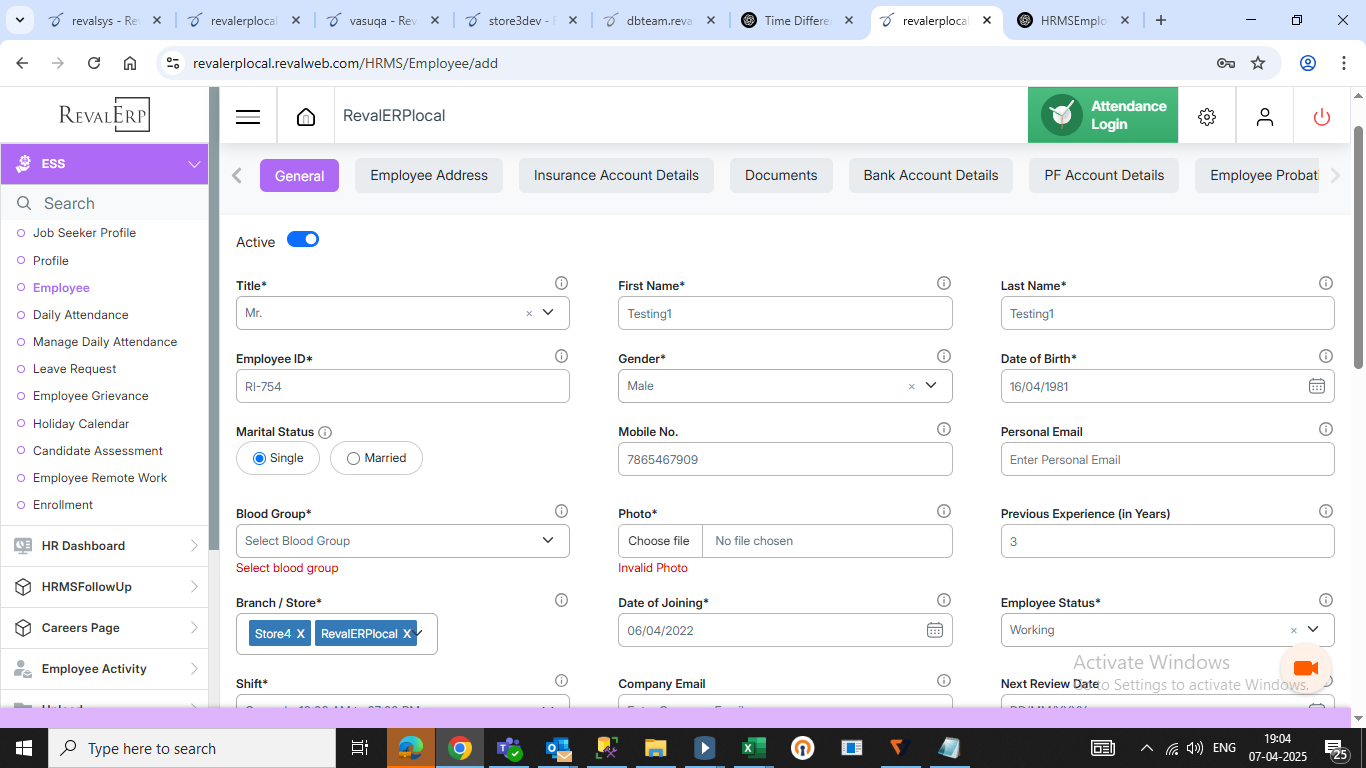This screenshot has height=768, width=1366.
Task: Open Date of Birth calendar icon
Action: 1317,386
